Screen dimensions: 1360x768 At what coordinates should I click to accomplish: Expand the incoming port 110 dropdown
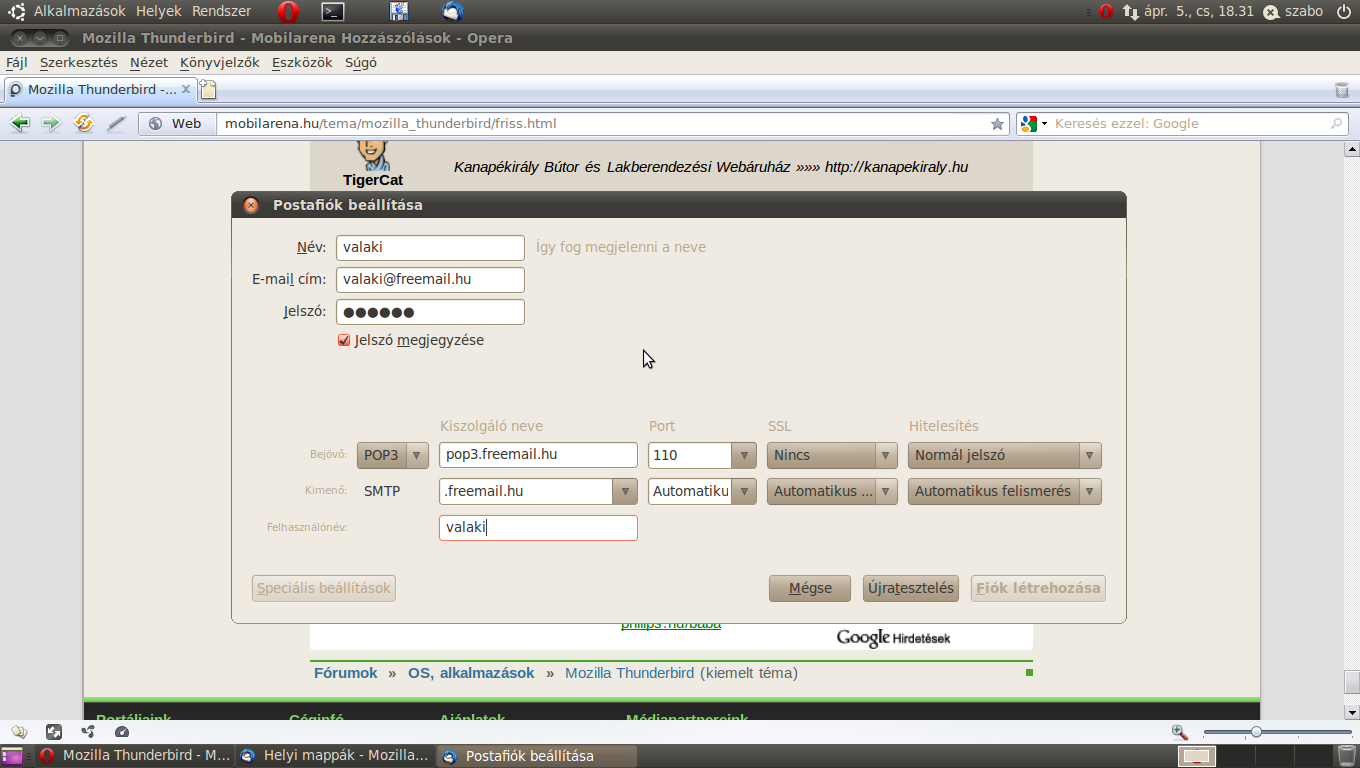(x=743, y=455)
